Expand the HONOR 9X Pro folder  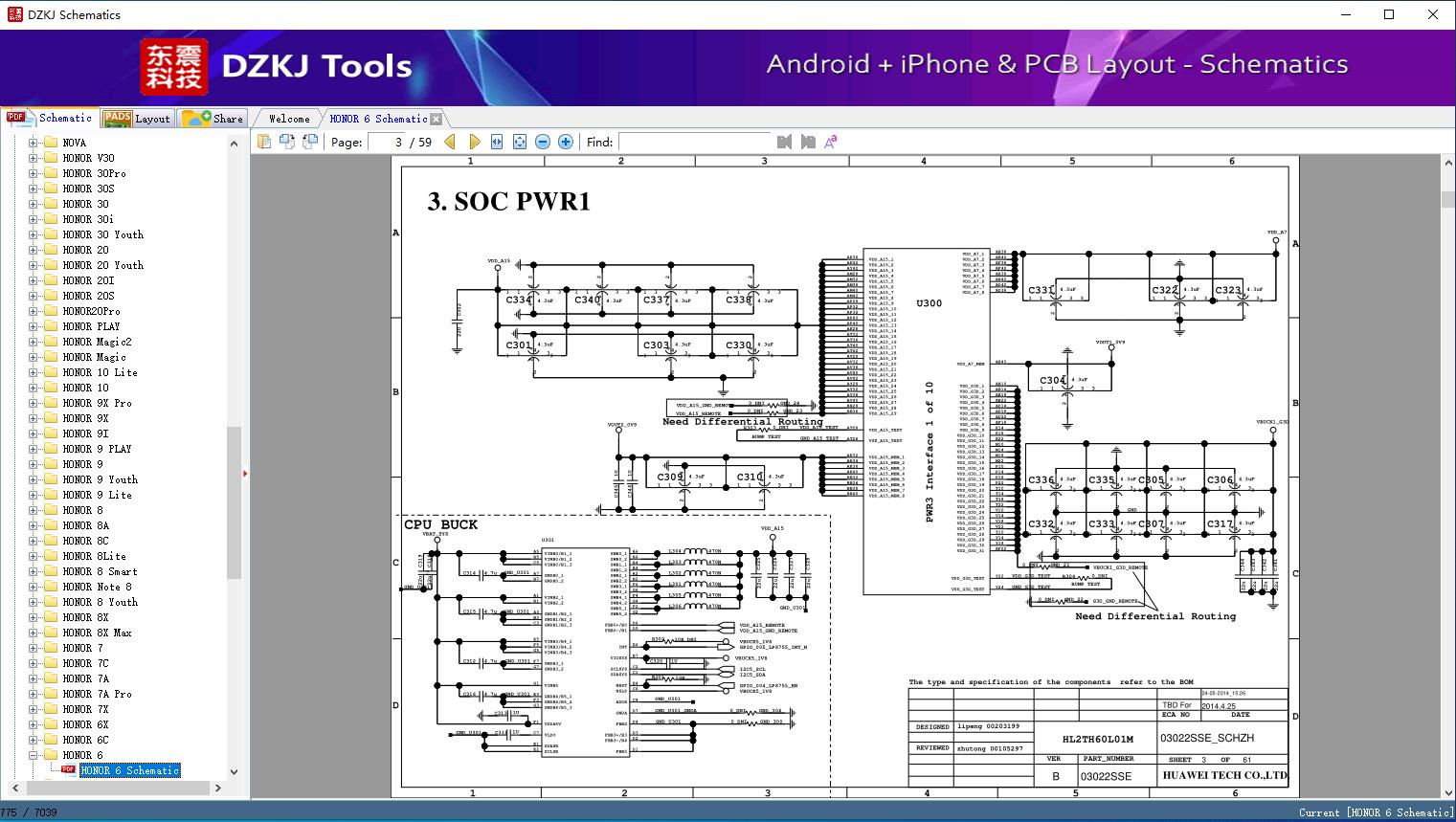[34, 403]
